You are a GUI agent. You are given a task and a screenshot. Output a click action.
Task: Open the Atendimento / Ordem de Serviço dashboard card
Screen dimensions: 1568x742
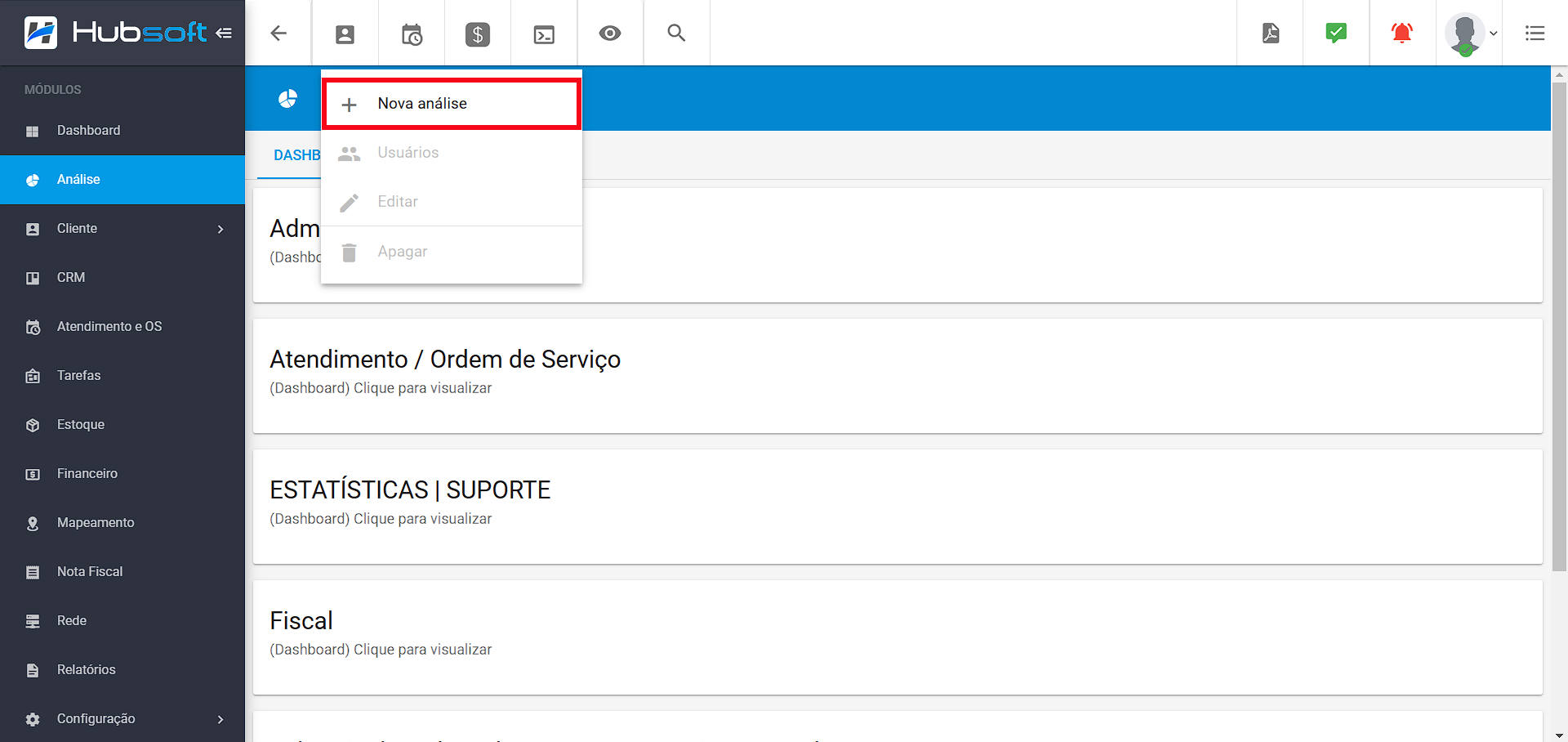(898, 376)
